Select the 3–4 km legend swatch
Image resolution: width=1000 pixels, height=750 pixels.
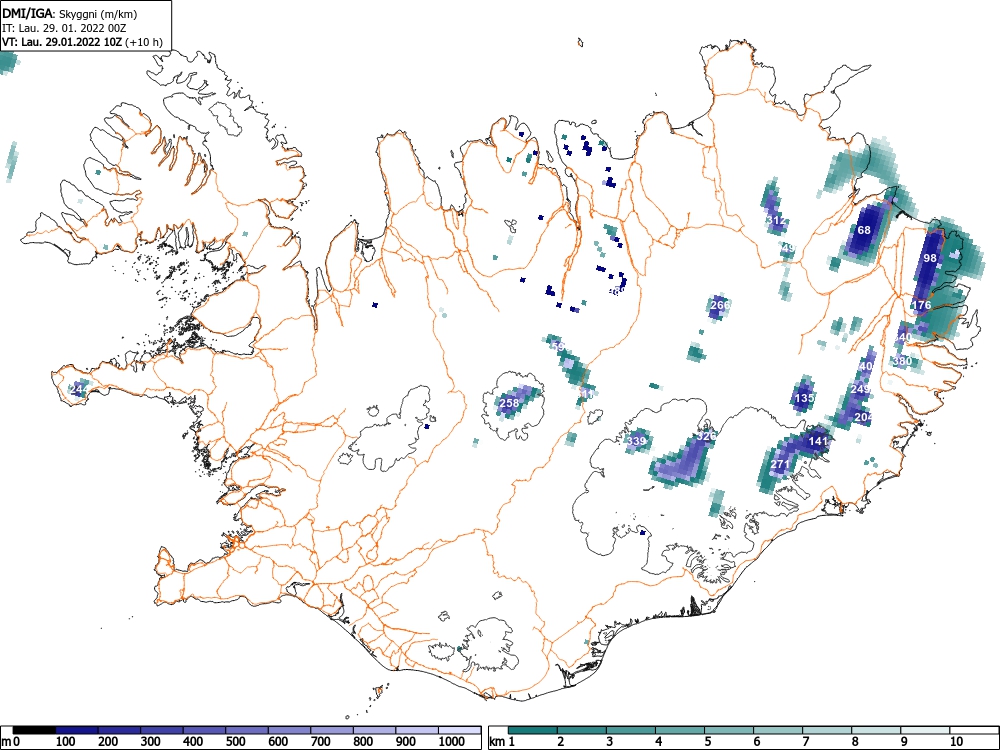pyautogui.click(x=631, y=730)
